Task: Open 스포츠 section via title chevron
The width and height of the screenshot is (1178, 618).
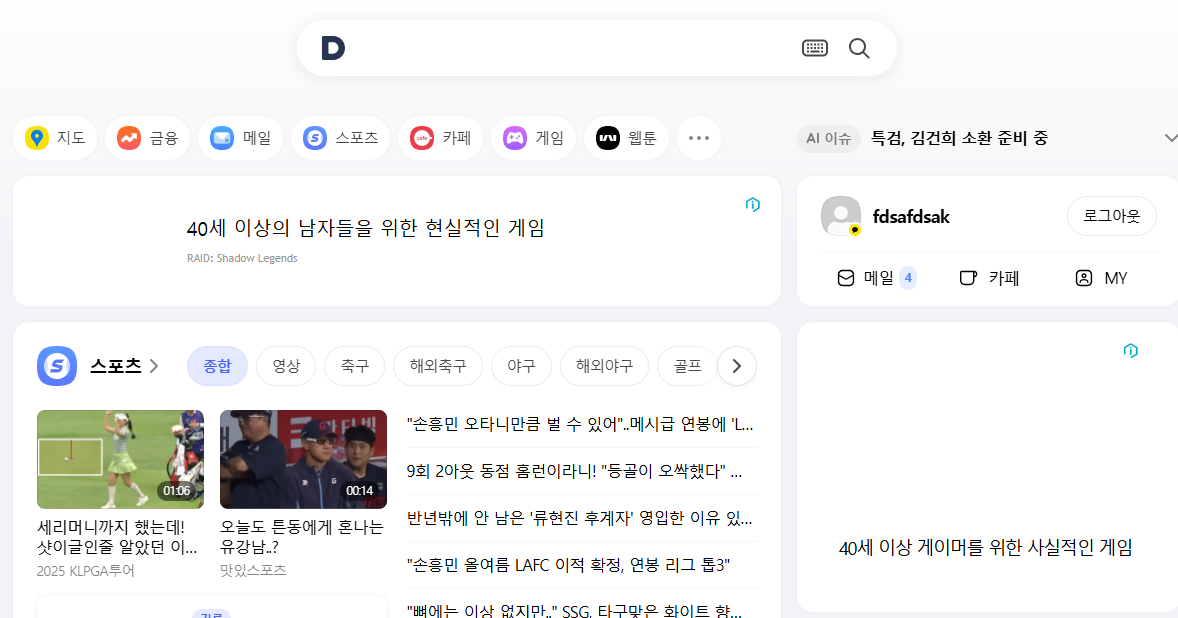Action: [124, 366]
